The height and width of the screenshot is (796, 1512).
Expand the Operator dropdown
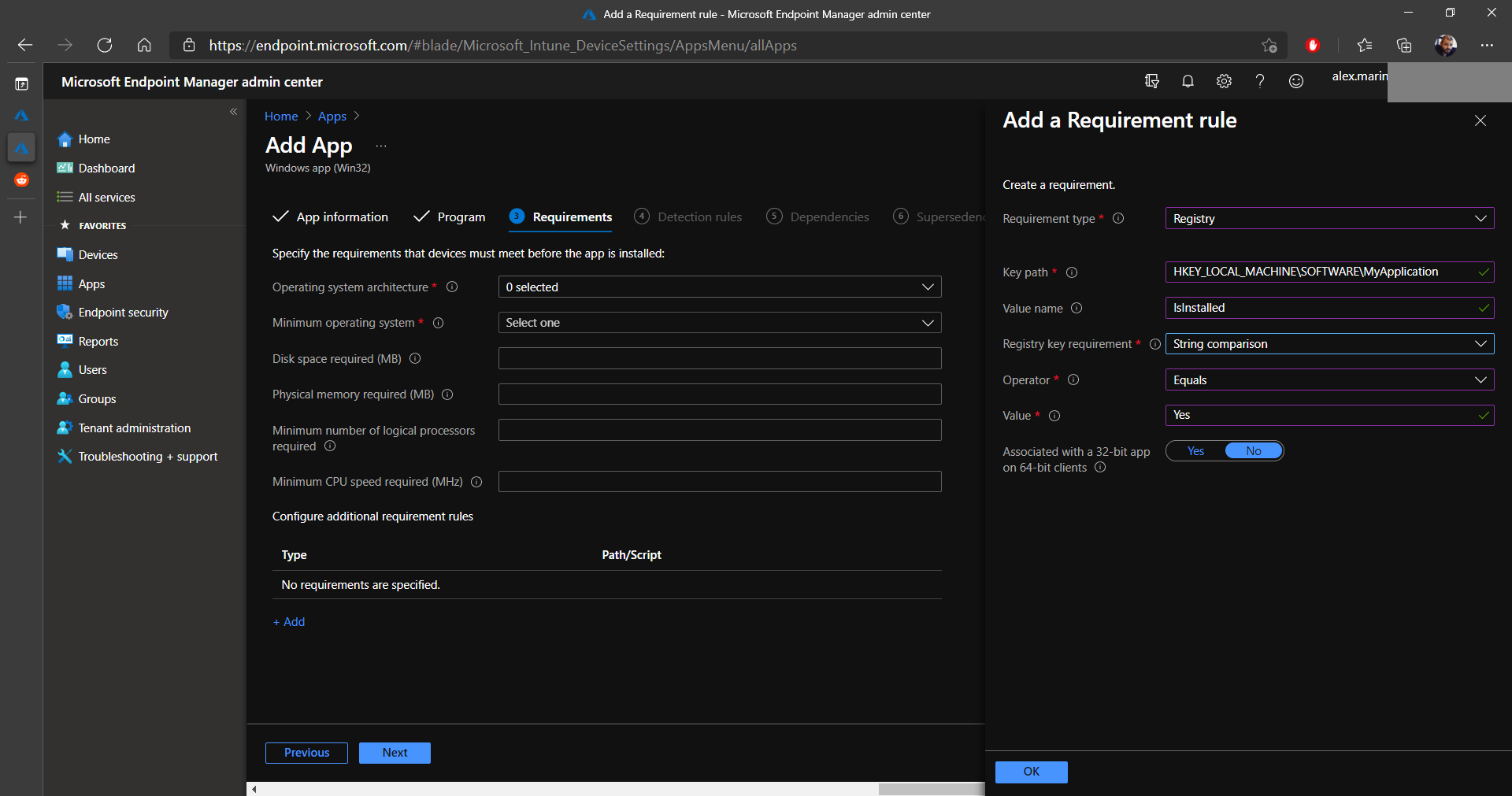click(x=1329, y=380)
